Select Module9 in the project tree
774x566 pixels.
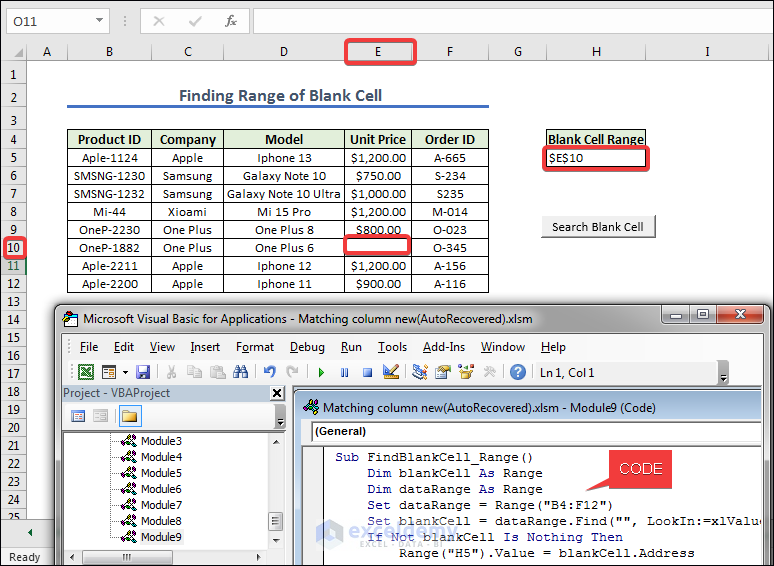tap(160, 537)
